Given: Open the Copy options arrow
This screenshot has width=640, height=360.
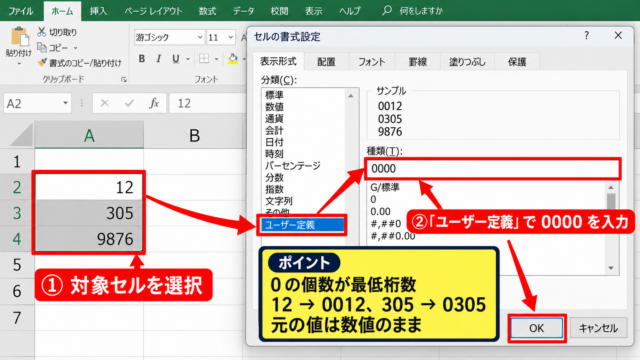Looking at the screenshot, I should click(x=76, y=48).
